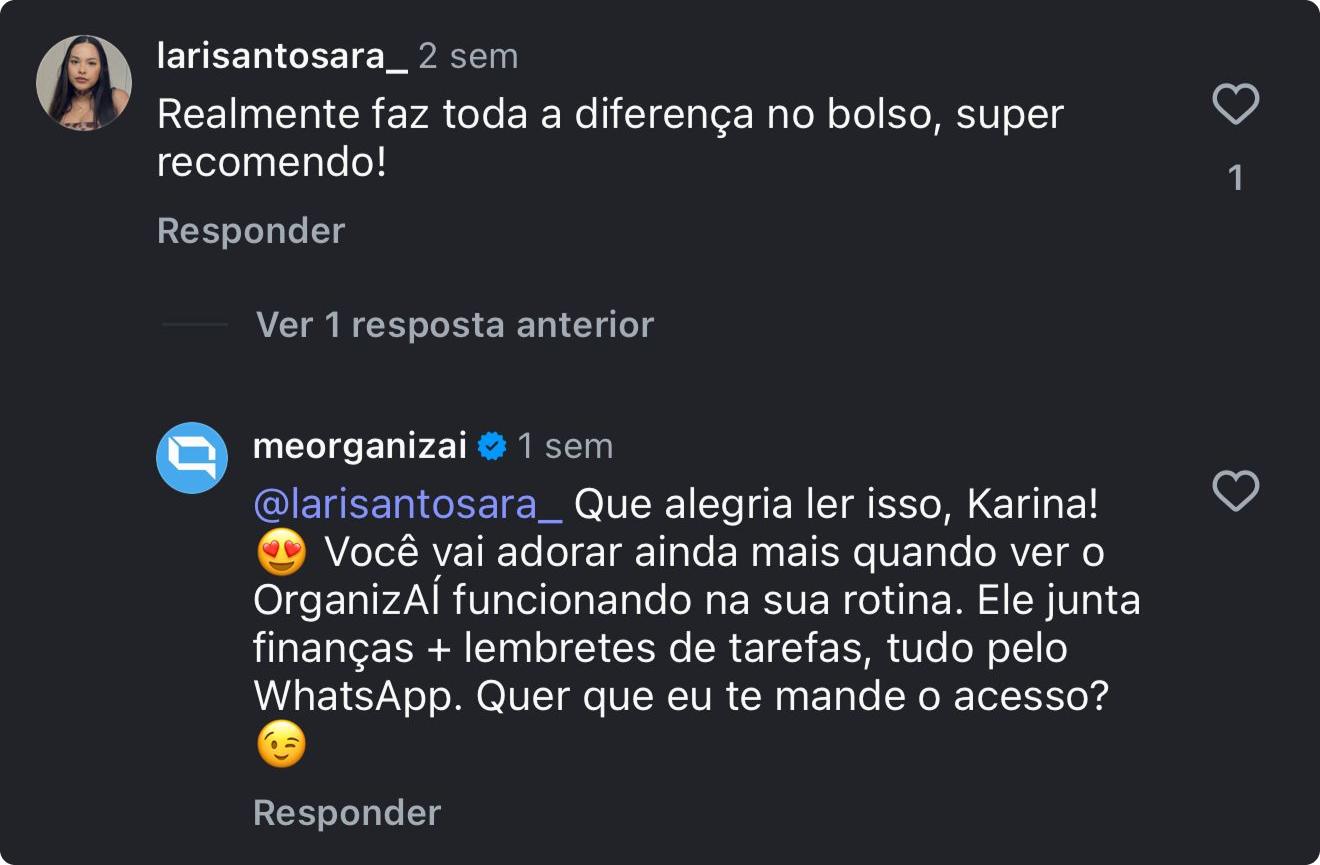Like the larisantosara_ comment with the heart
Image resolution: width=1320 pixels, height=865 pixels.
pyautogui.click(x=1235, y=105)
